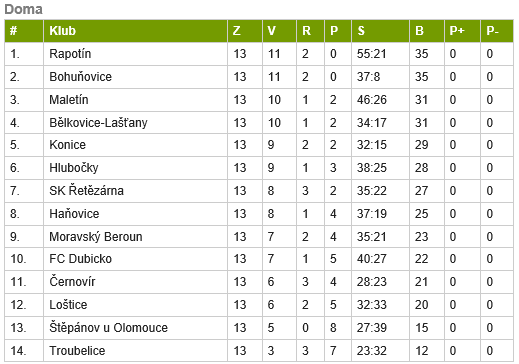Select the Z column header

pyautogui.click(x=236, y=31)
